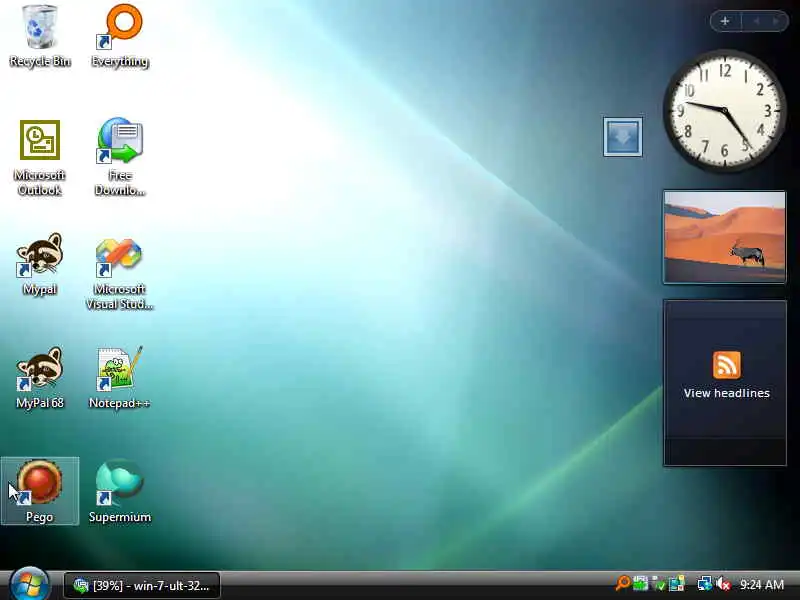Open the Recycle Bin desktop icon
Viewport: 800px width, 600px height.
40,36
